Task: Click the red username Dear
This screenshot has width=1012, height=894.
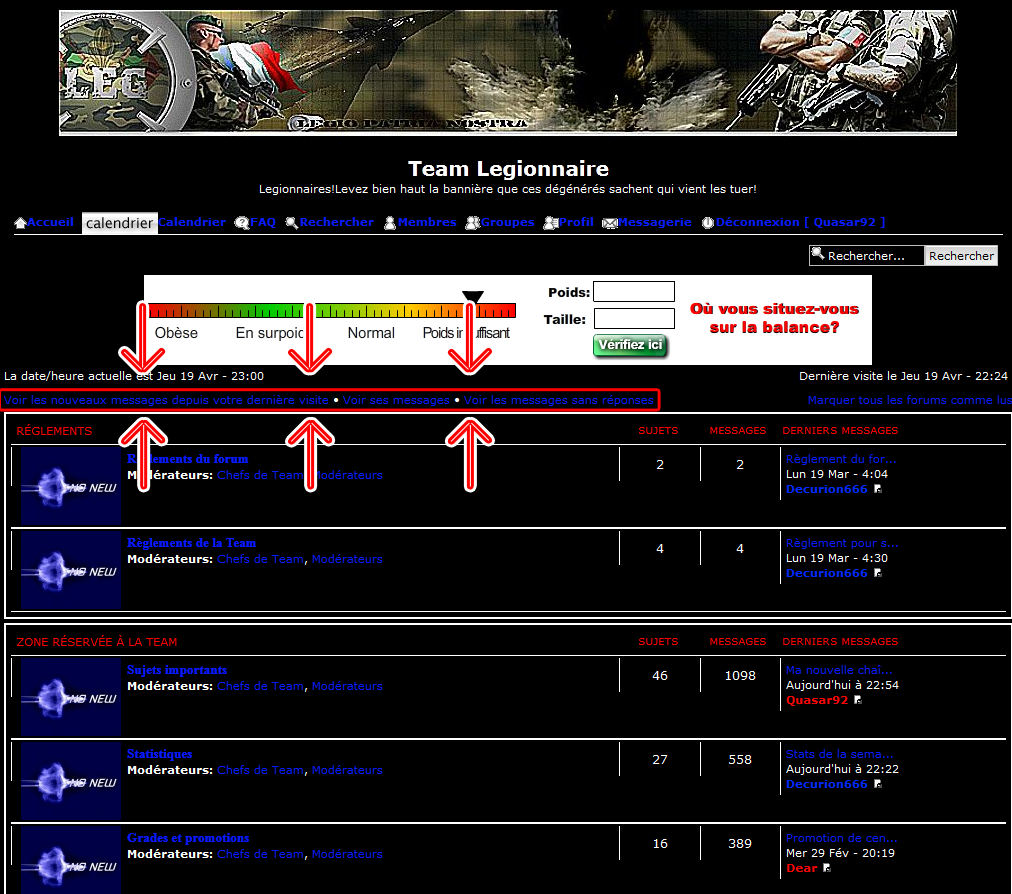Action: [x=802, y=868]
